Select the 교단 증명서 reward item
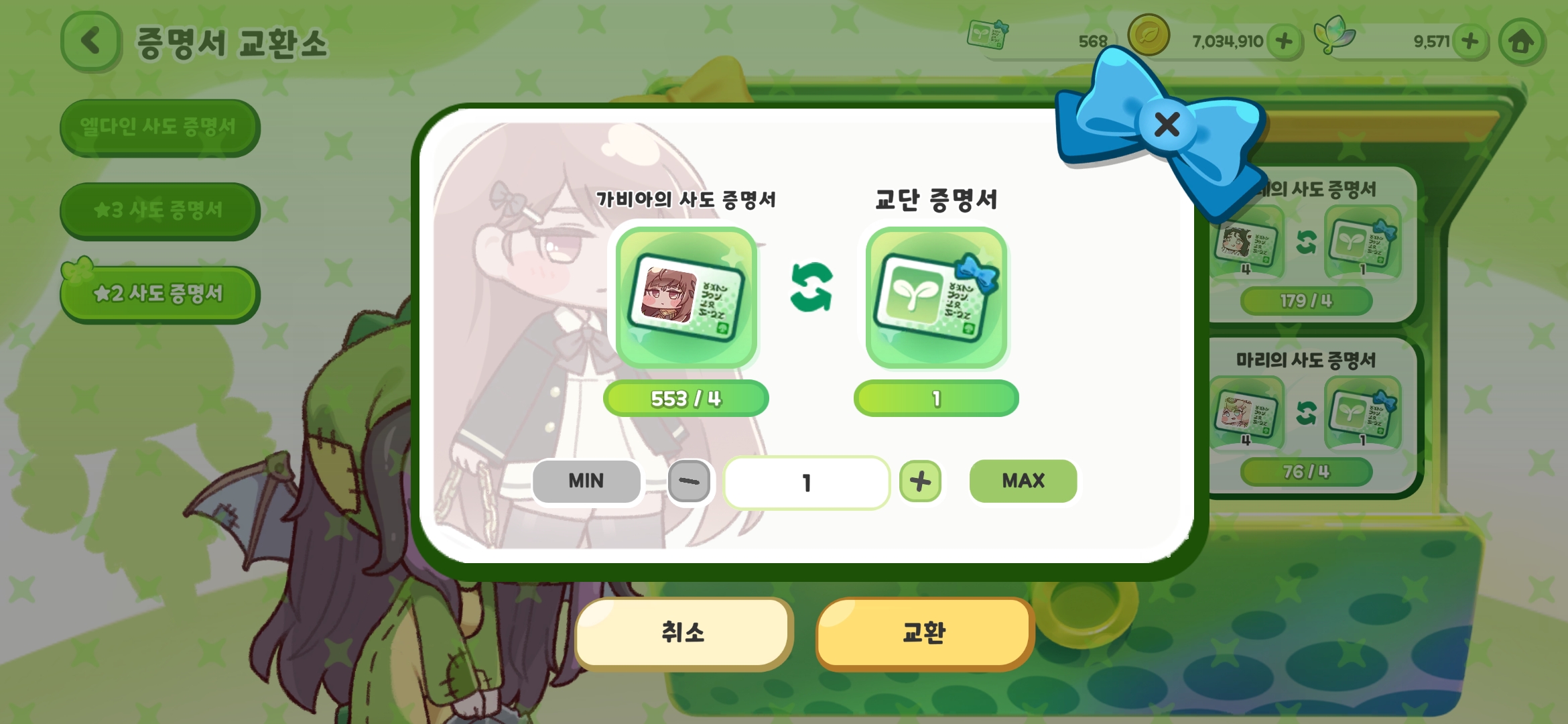Screen dimensions: 1568x724 point(936,298)
